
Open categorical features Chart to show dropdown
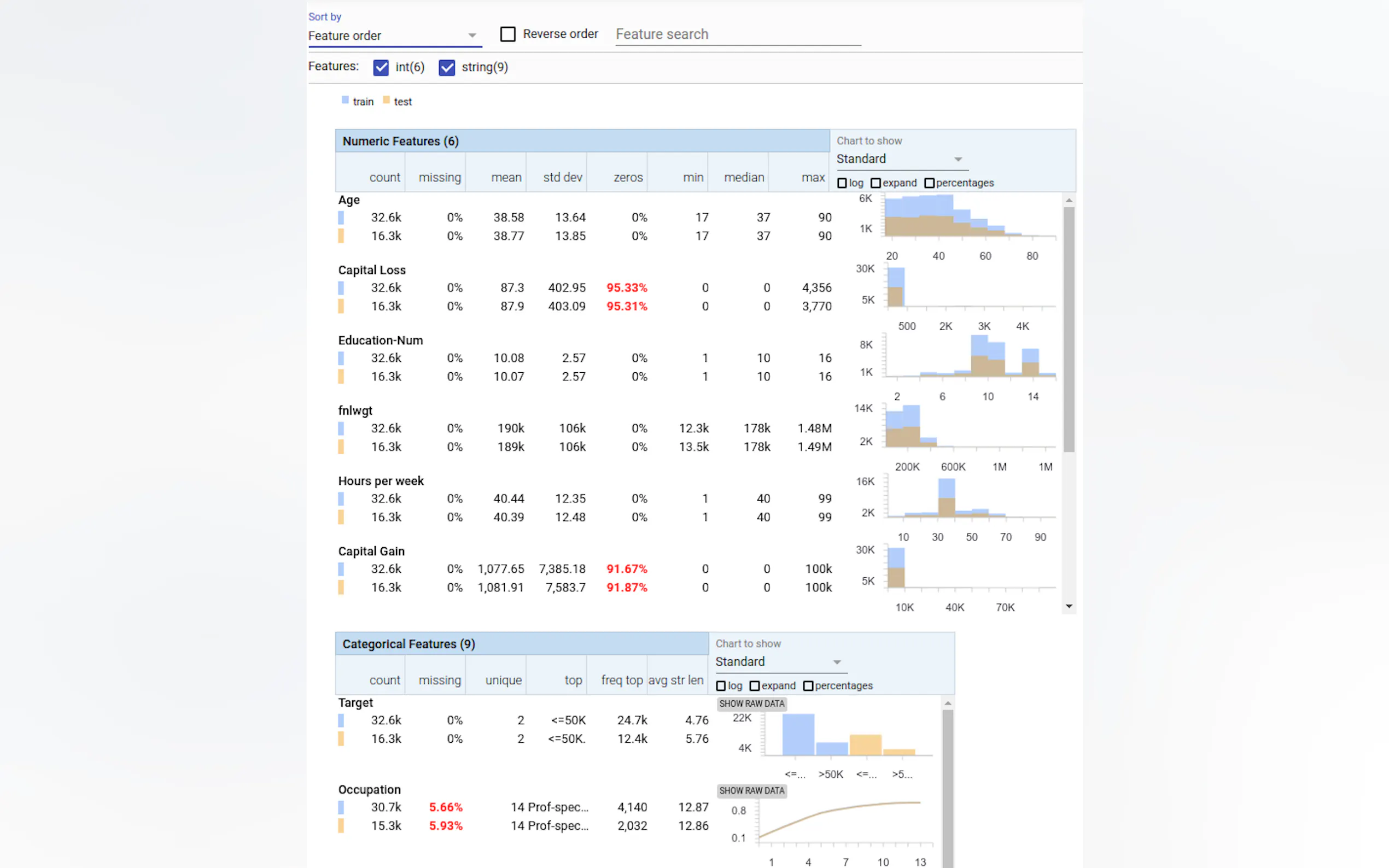779,662
